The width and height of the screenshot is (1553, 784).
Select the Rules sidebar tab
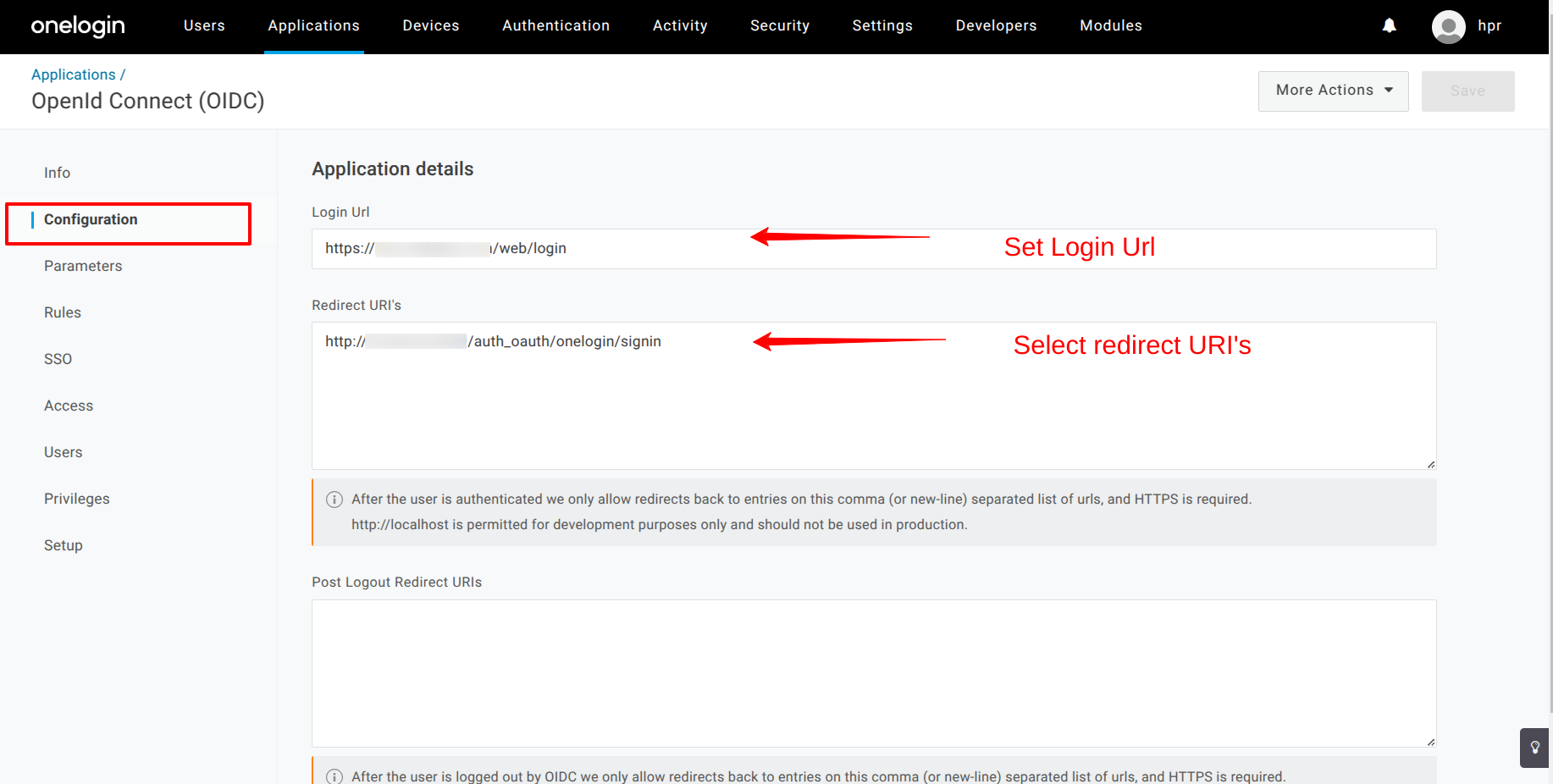(x=63, y=312)
